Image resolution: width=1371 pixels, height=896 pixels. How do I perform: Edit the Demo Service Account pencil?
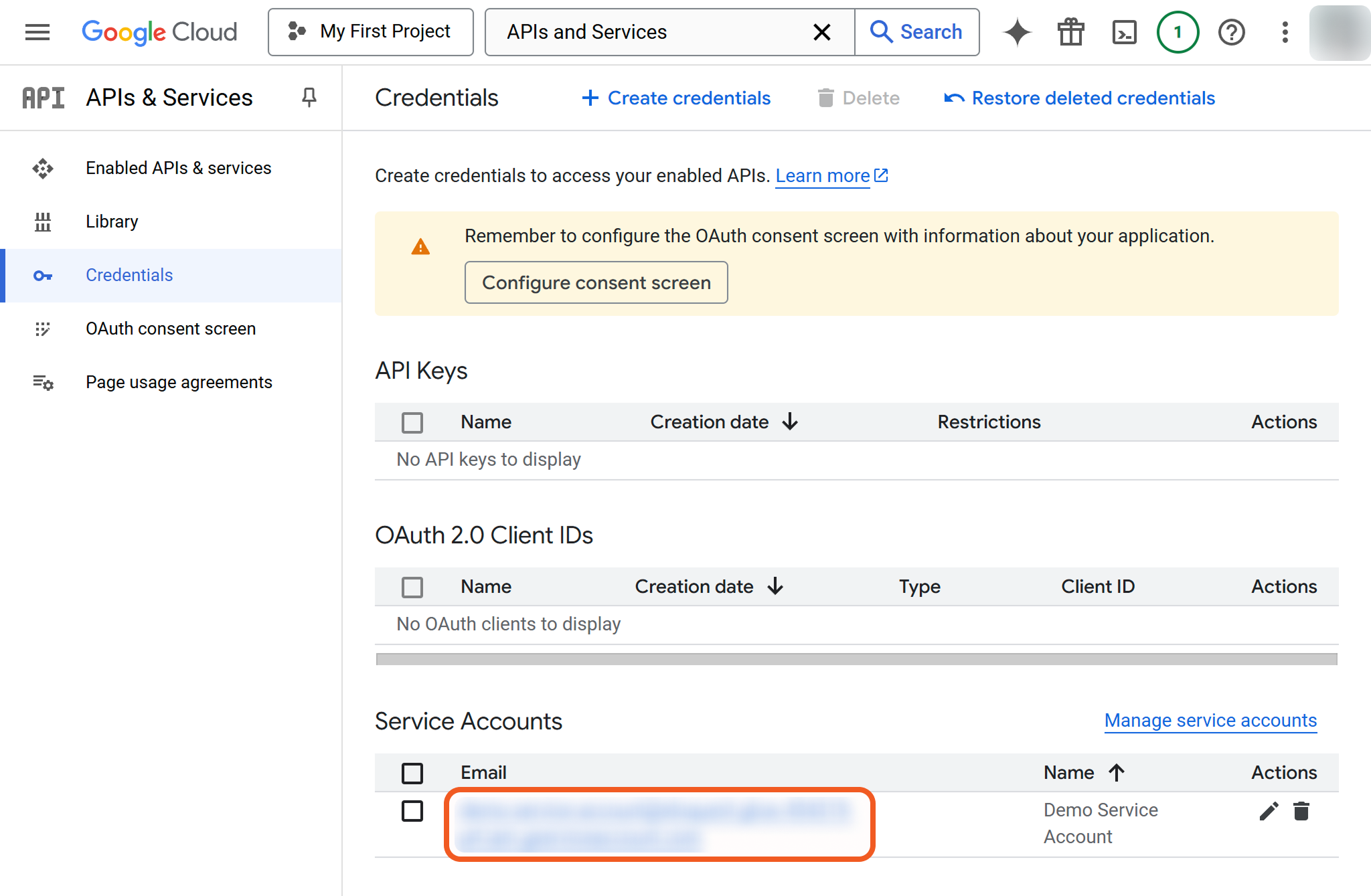(1269, 811)
